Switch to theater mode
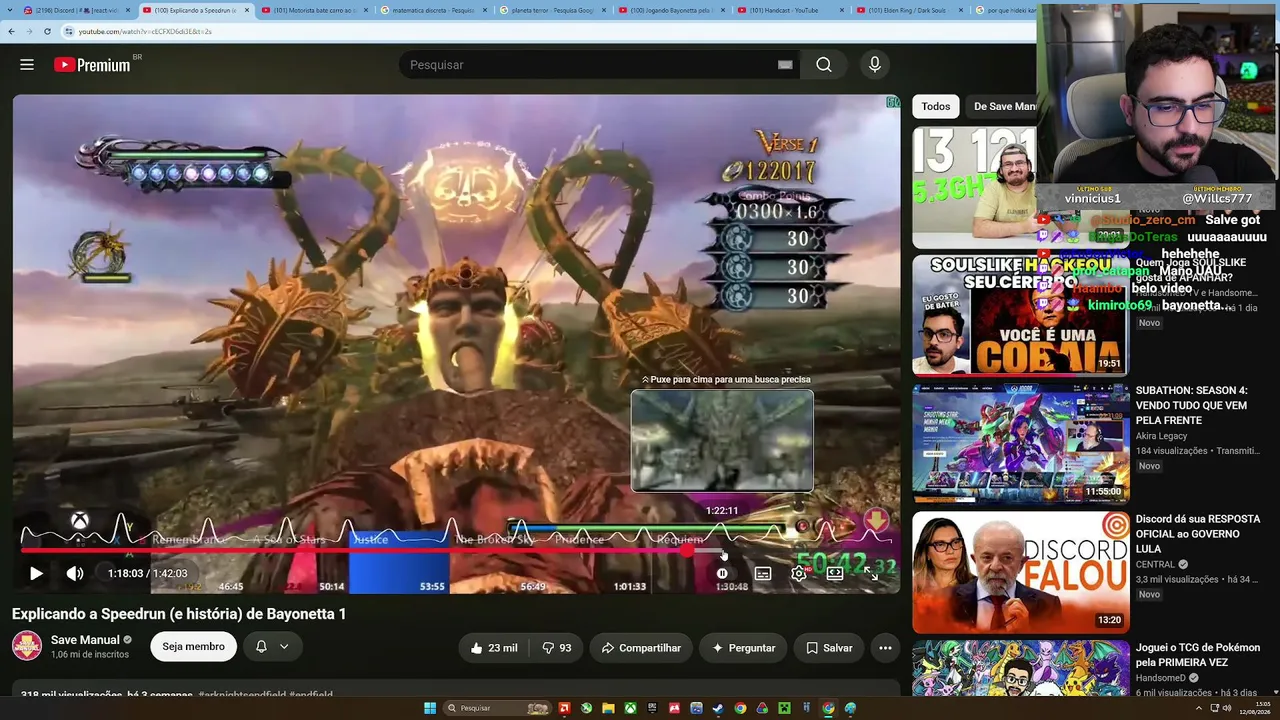The width and height of the screenshot is (1280, 720). click(835, 573)
